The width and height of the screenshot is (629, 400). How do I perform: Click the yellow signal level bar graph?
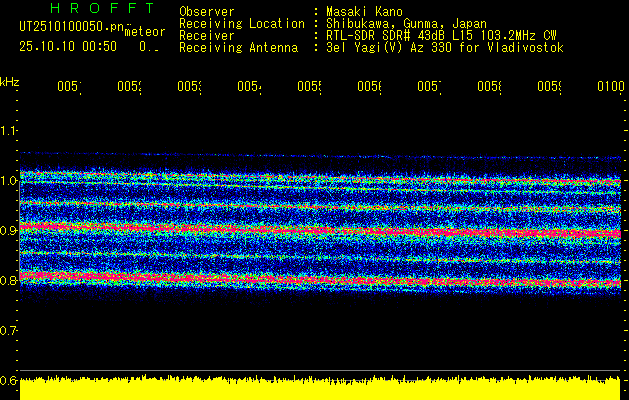point(320,388)
